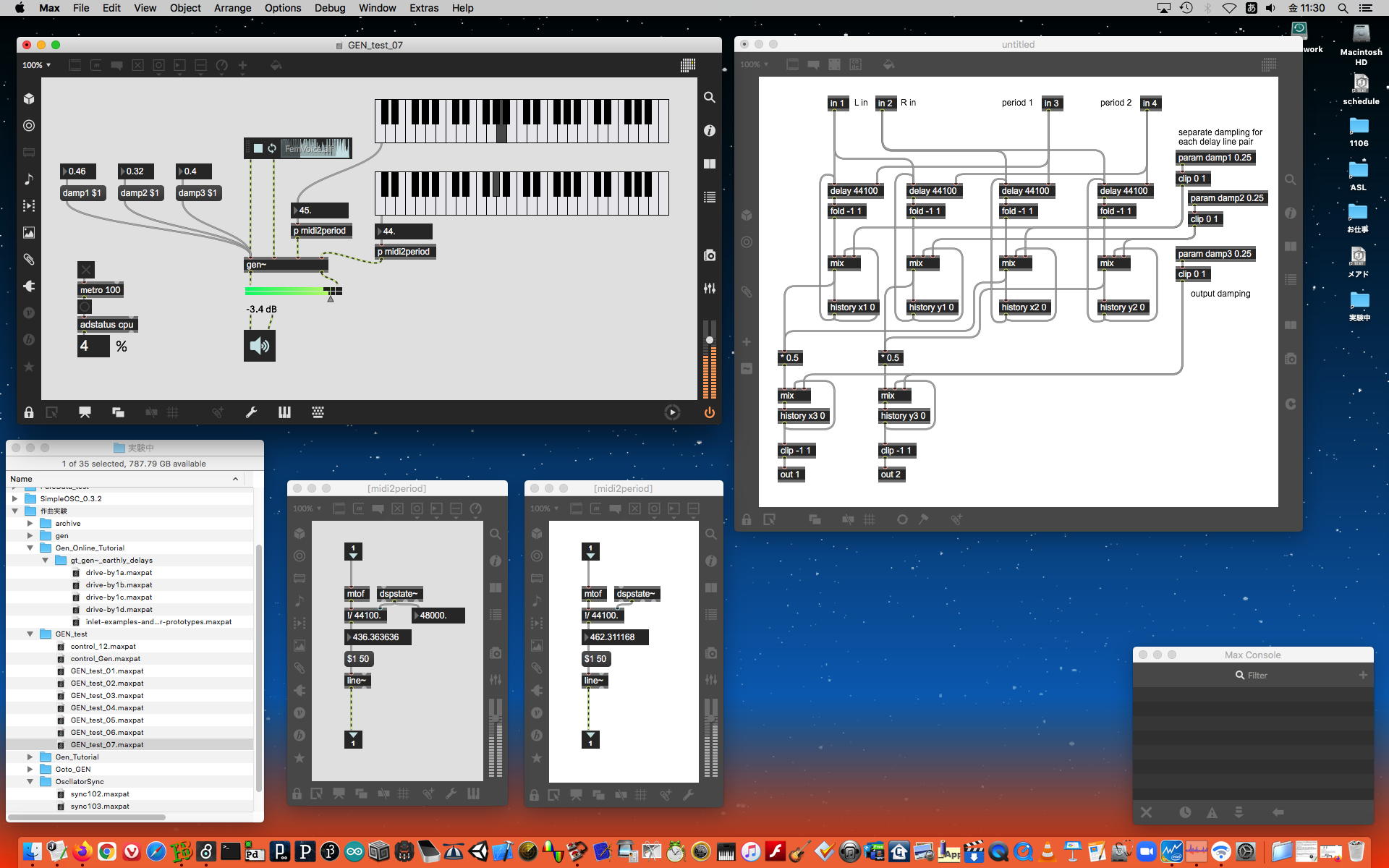This screenshot has width=1389, height=868.
Task: Adjust the green gain slider below gen~
Action: click(289, 291)
